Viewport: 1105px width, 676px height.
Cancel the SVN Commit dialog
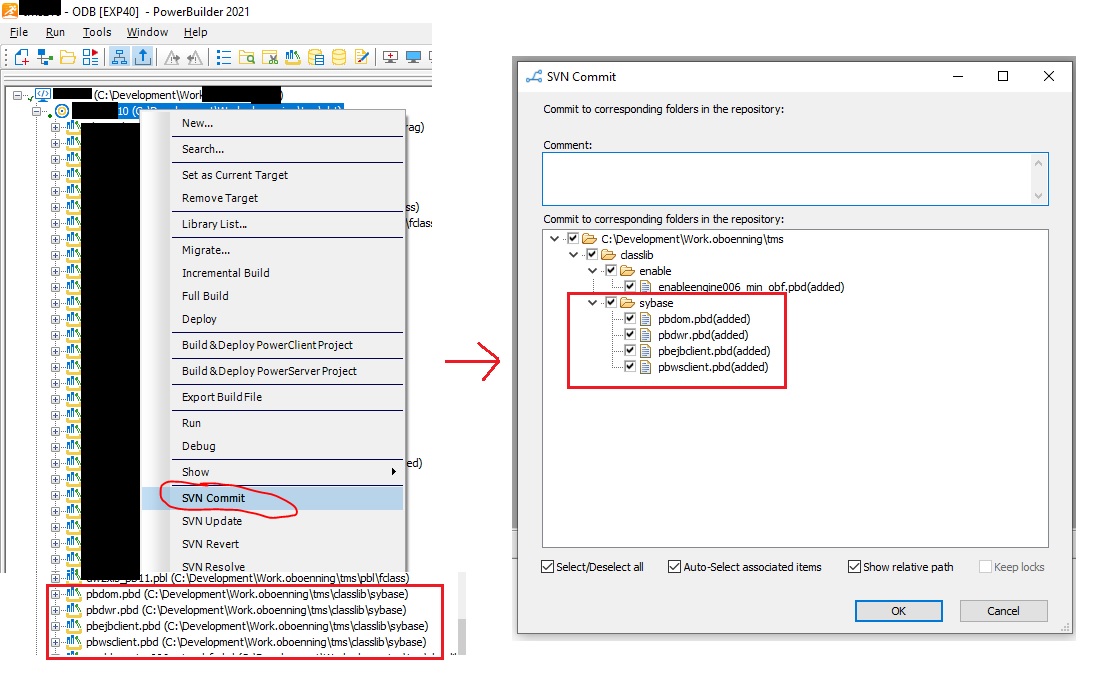[1003, 611]
